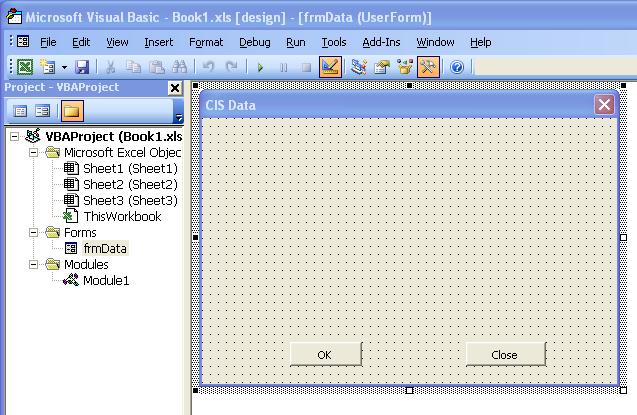Open Insert UserForm dropdown arrow
Viewport: 637px width, 415px height.
(64, 67)
